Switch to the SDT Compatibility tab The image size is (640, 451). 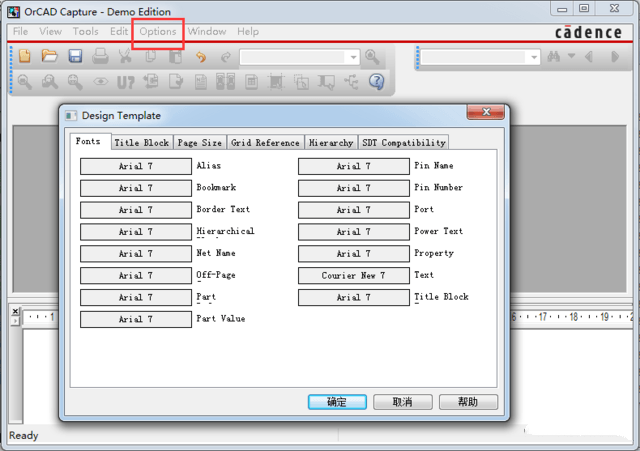404,142
